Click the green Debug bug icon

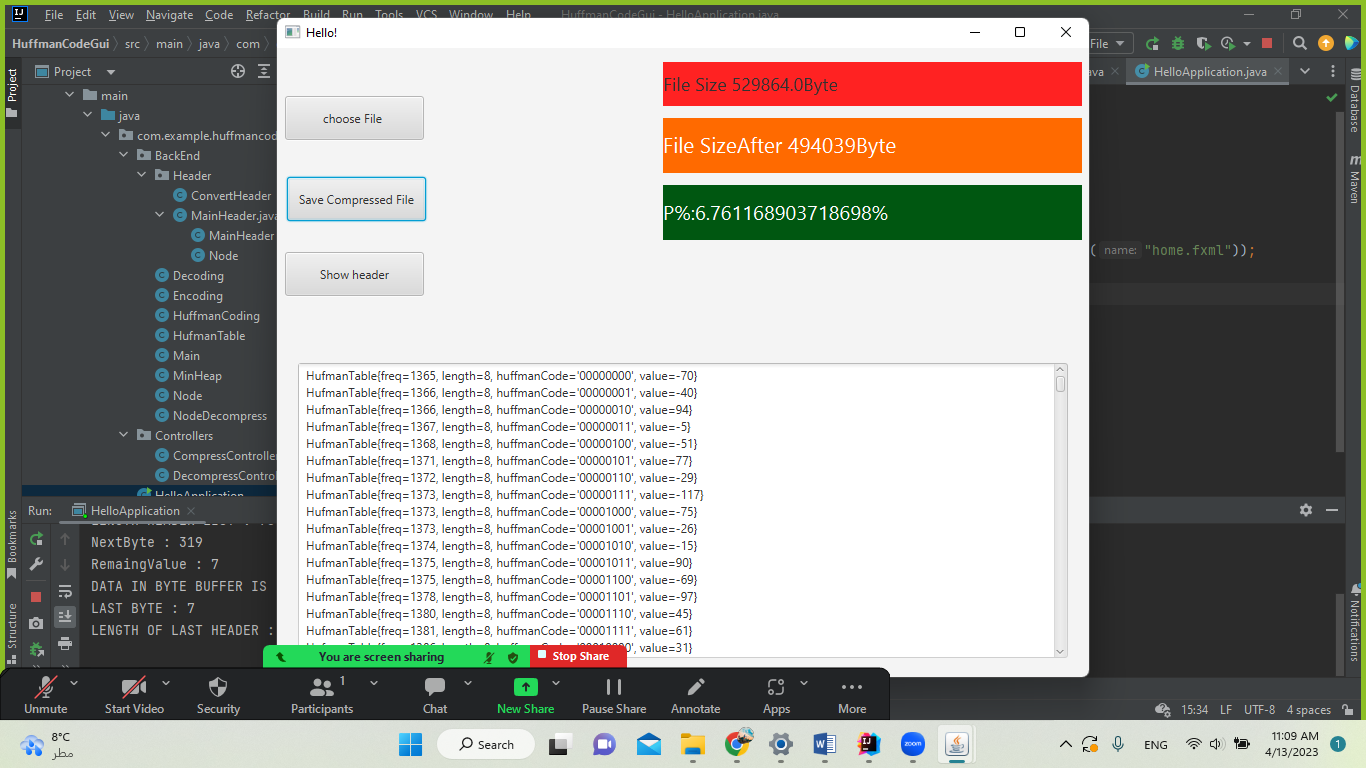1178,44
